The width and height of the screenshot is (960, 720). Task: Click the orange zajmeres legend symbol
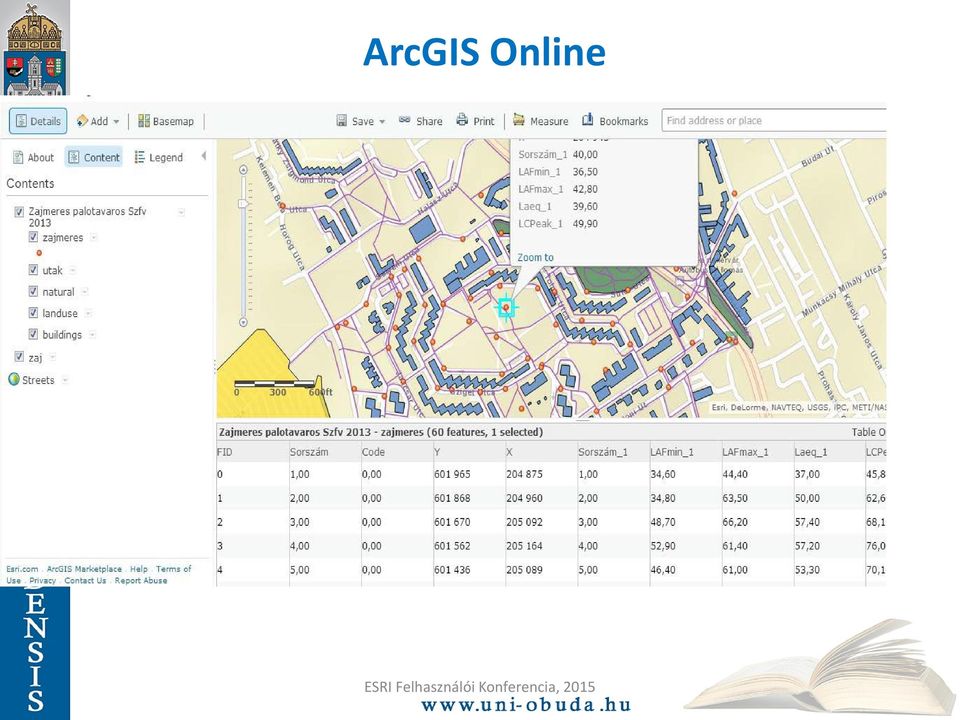(x=39, y=253)
